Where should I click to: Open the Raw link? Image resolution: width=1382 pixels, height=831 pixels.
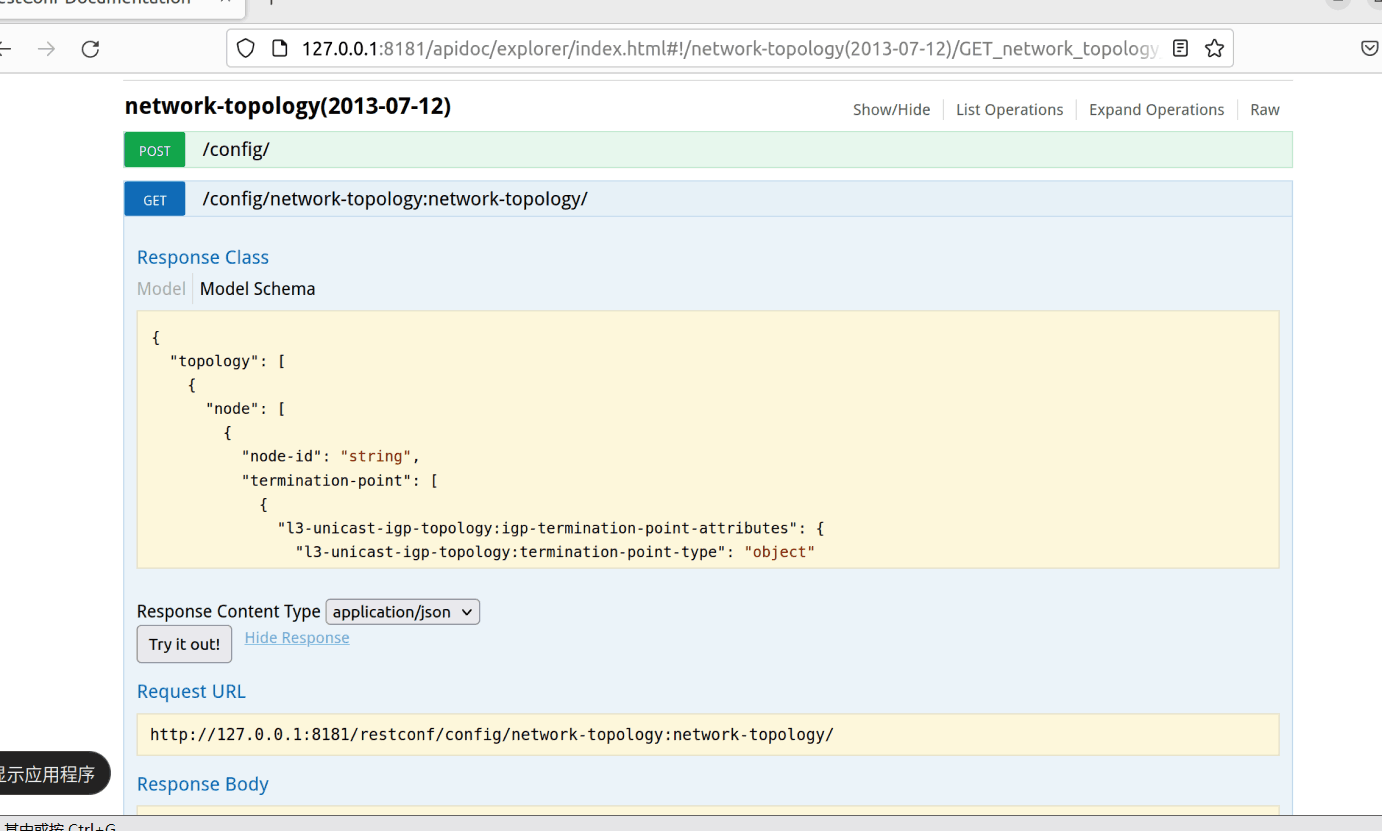tap(1264, 110)
